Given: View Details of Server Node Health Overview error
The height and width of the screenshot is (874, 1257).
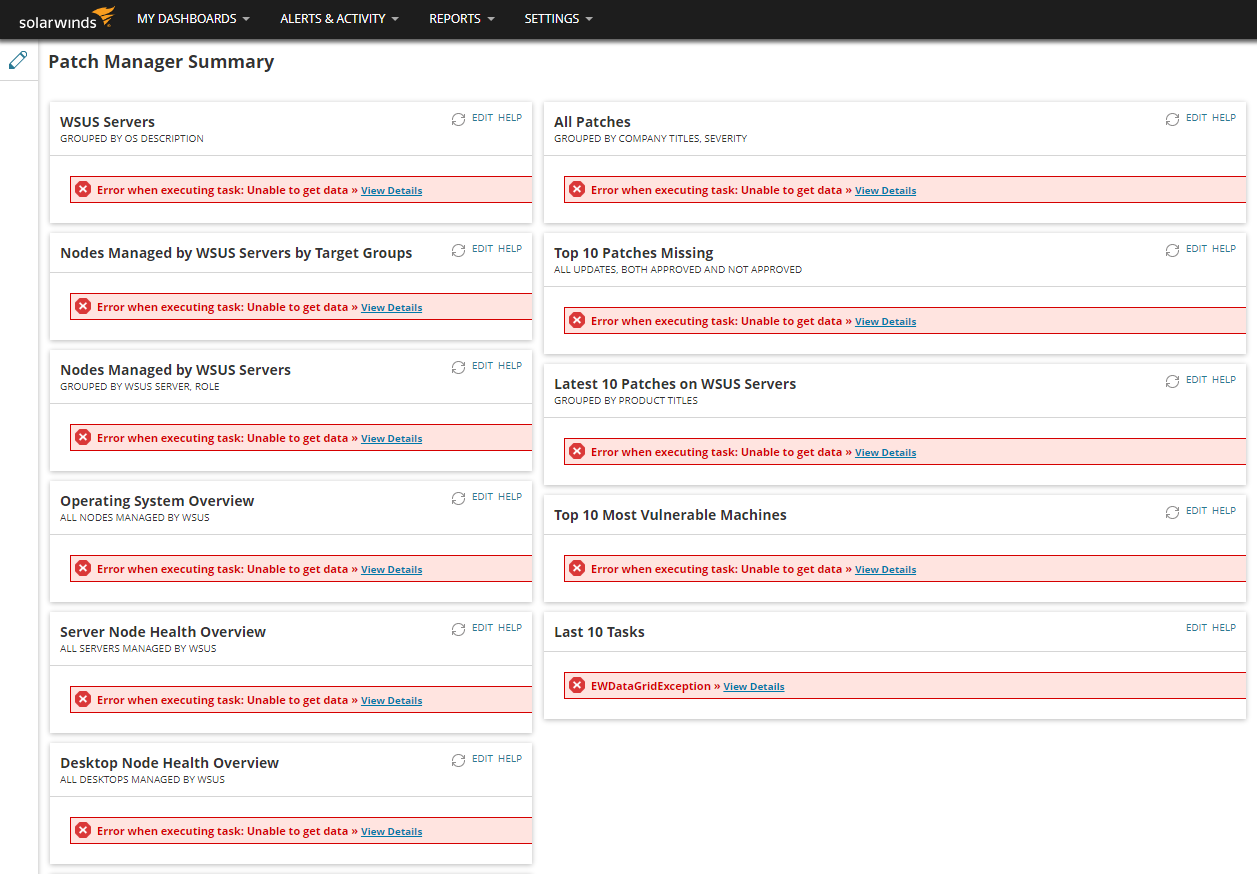Looking at the screenshot, I should [x=391, y=700].
